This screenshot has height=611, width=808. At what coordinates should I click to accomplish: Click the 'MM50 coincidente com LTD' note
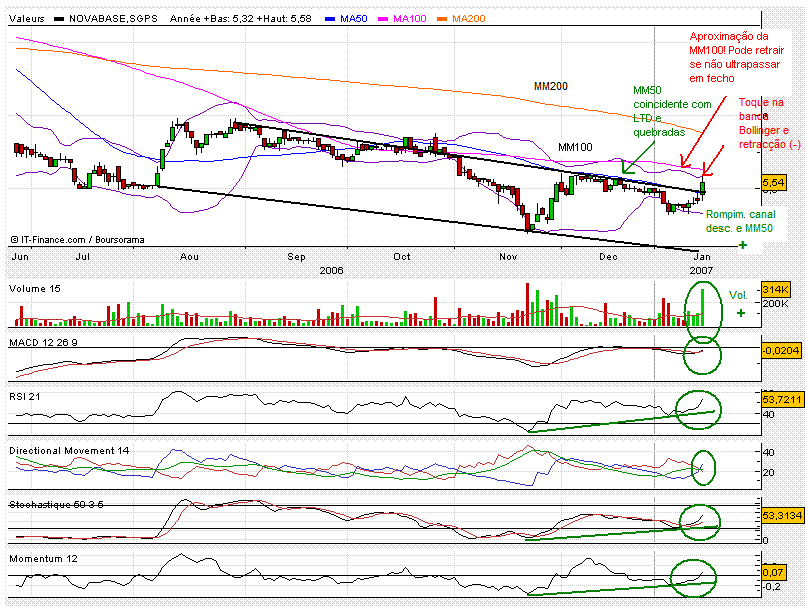coord(672,111)
